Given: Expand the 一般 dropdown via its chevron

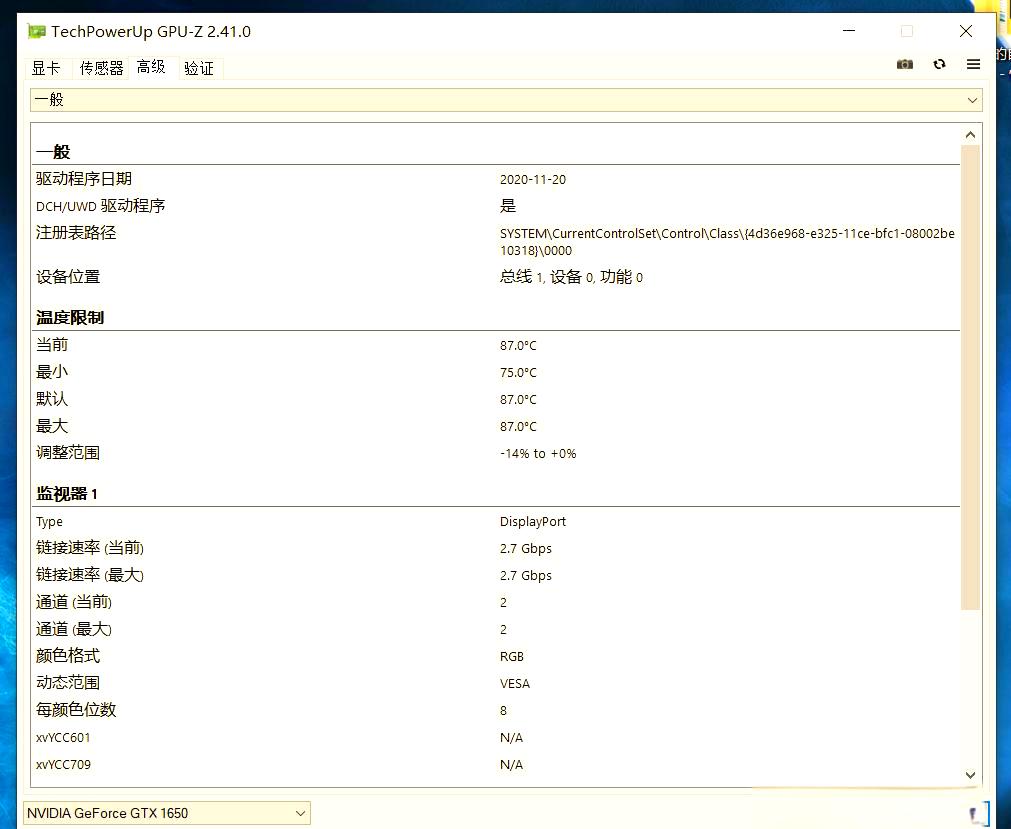Looking at the screenshot, I should (971, 100).
